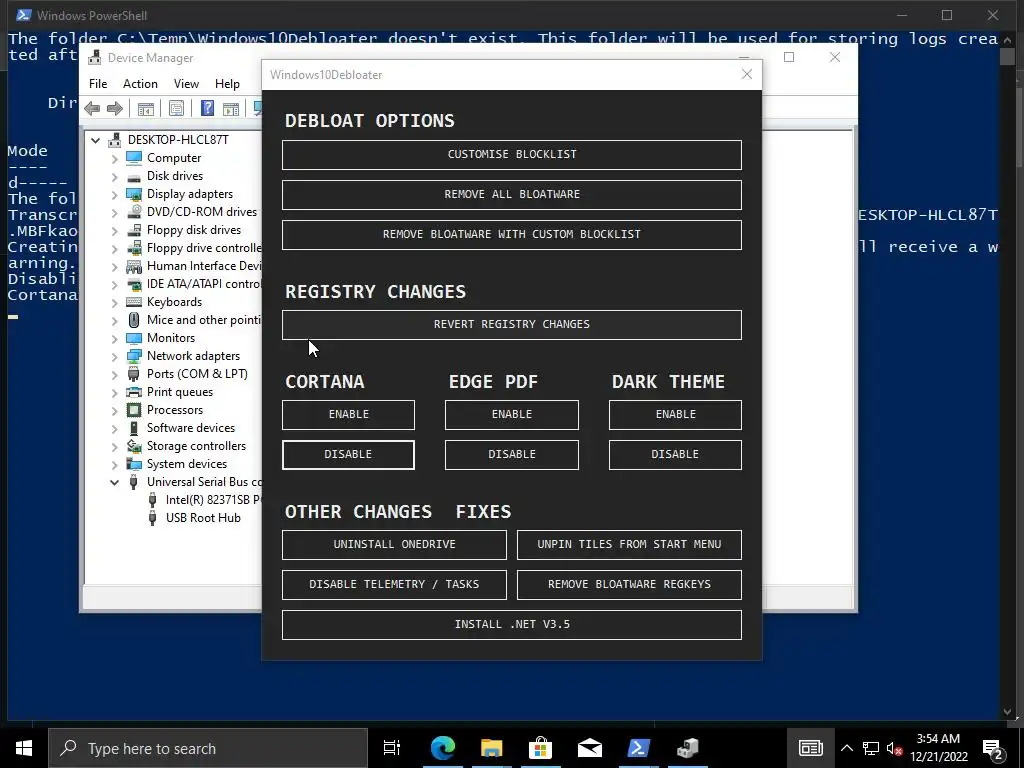Open Microsoft Edge from the taskbar

[x=442, y=748]
